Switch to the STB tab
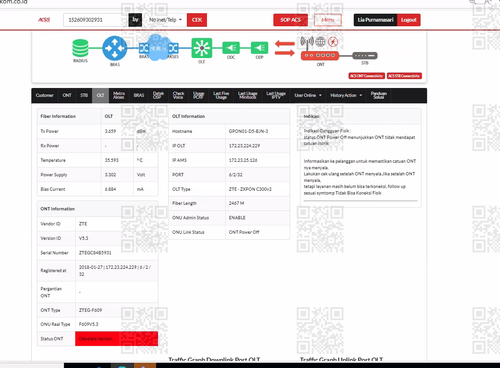This screenshot has height=368, width=500. click(x=84, y=95)
